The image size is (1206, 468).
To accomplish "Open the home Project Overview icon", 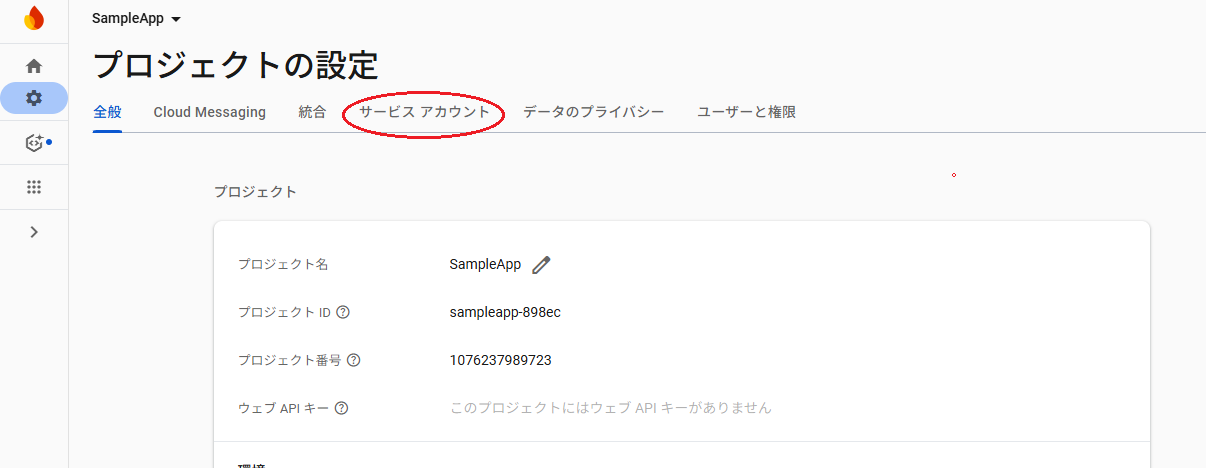I will [34, 66].
